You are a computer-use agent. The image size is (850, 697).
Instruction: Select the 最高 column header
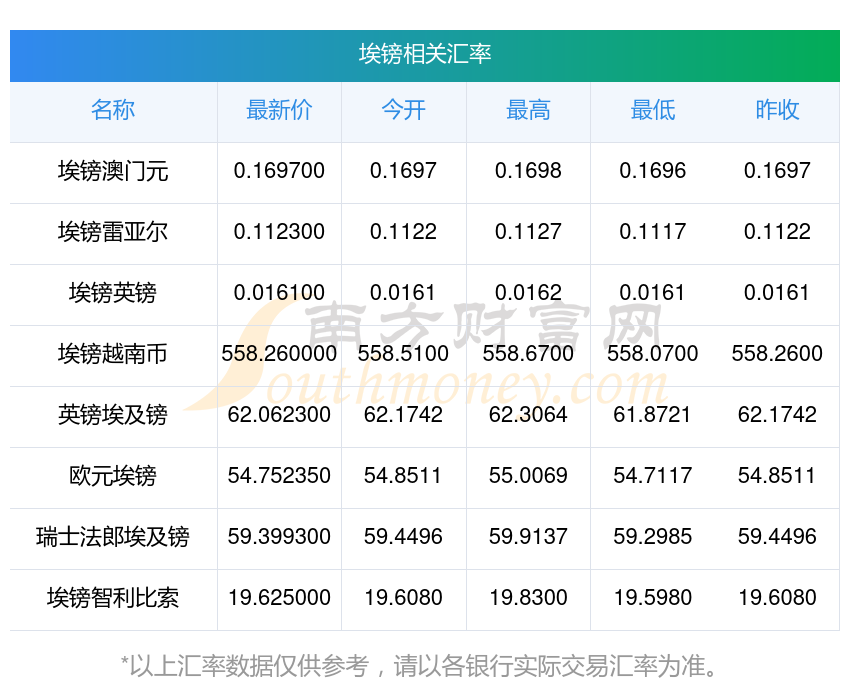[x=528, y=110]
